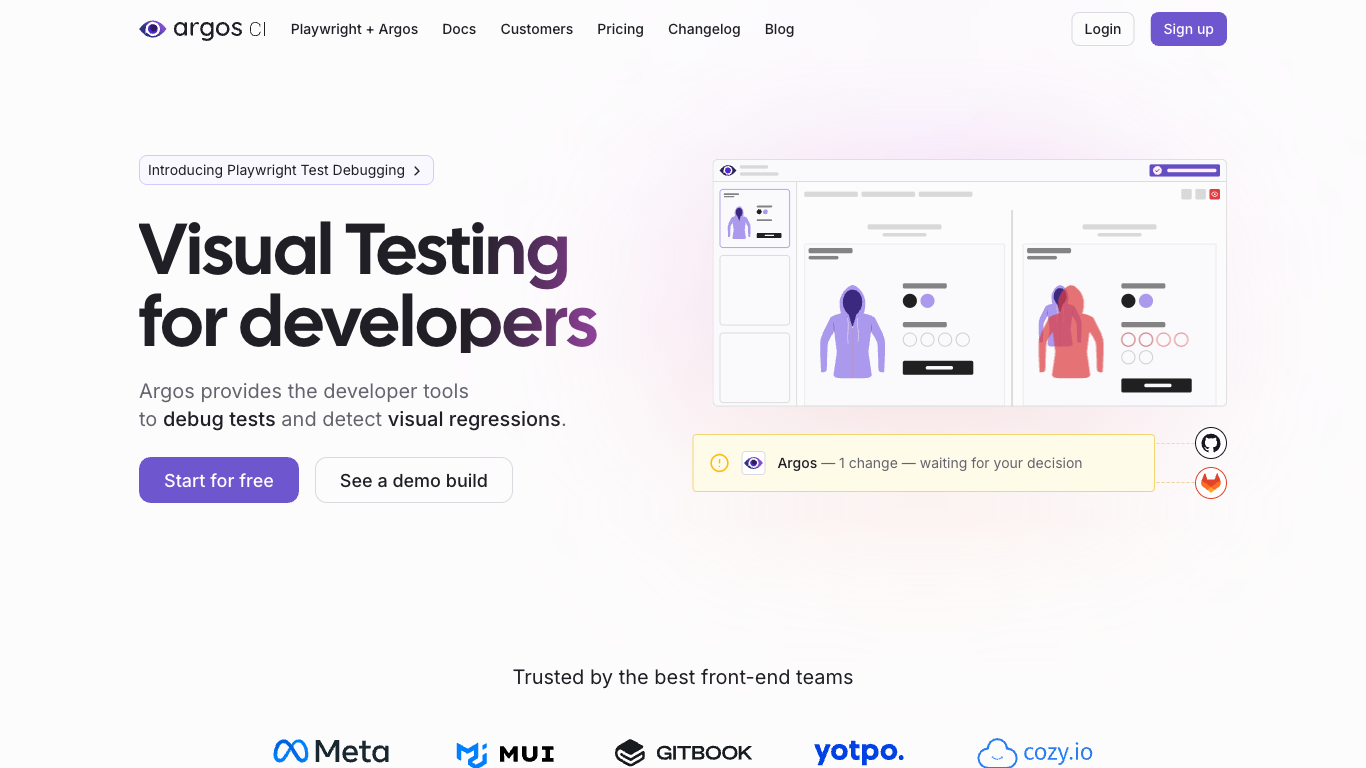Click See a demo build
The height and width of the screenshot is (768, 1366).
tap(414, 480)
